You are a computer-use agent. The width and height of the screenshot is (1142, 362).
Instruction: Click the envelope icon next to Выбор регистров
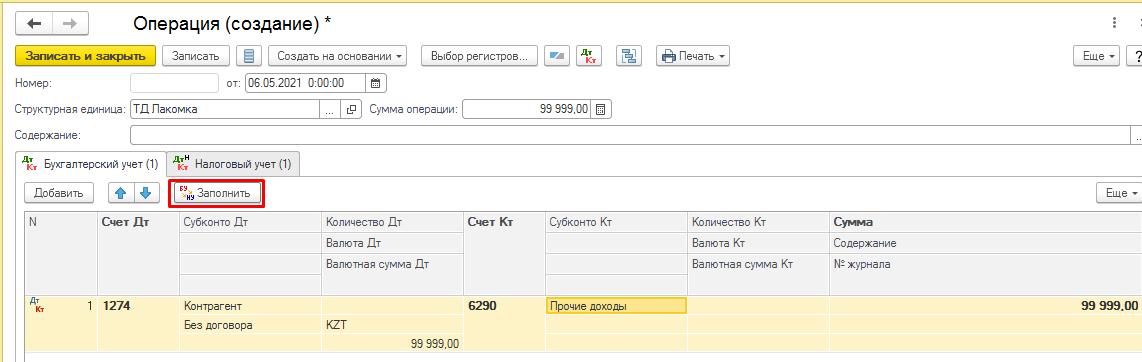557,56
